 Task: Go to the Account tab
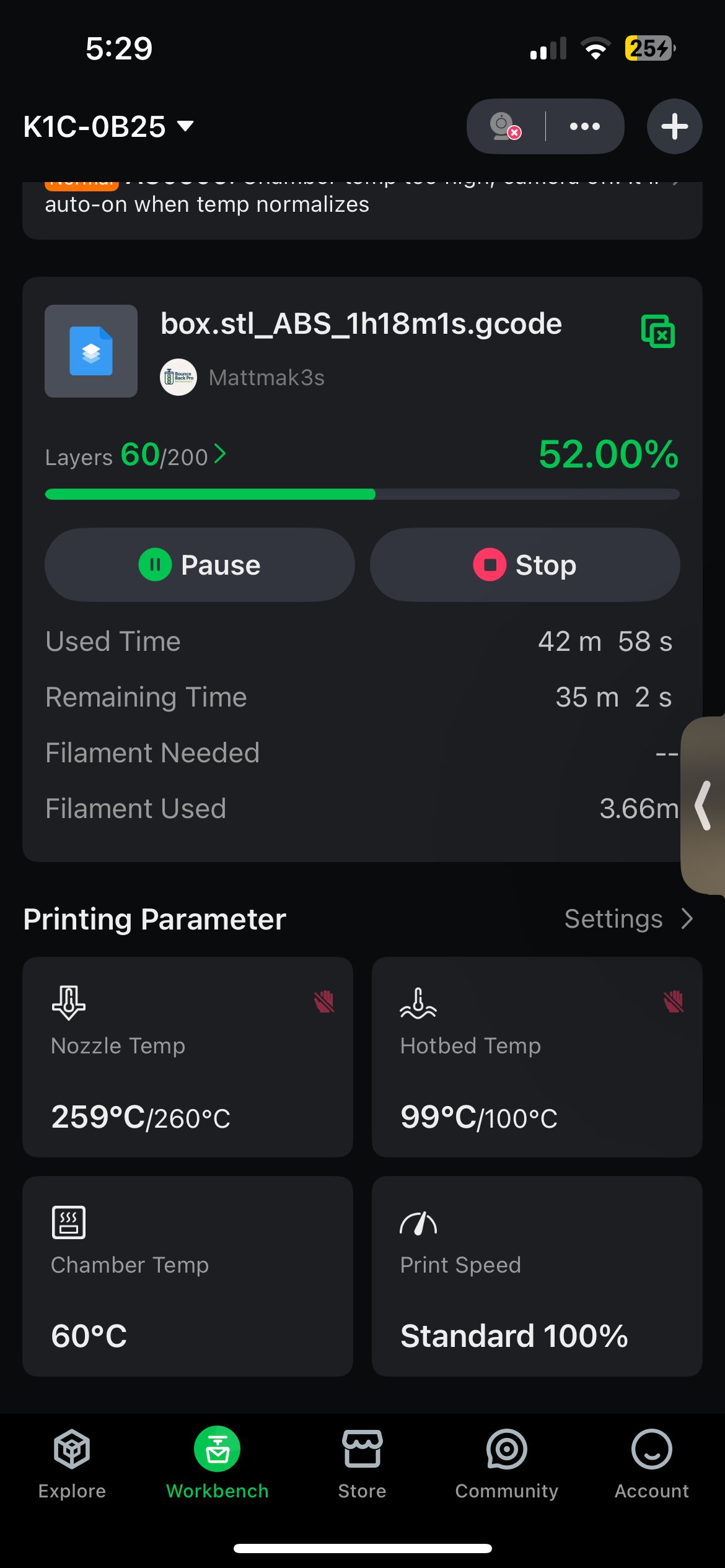tap(651, 1463)
